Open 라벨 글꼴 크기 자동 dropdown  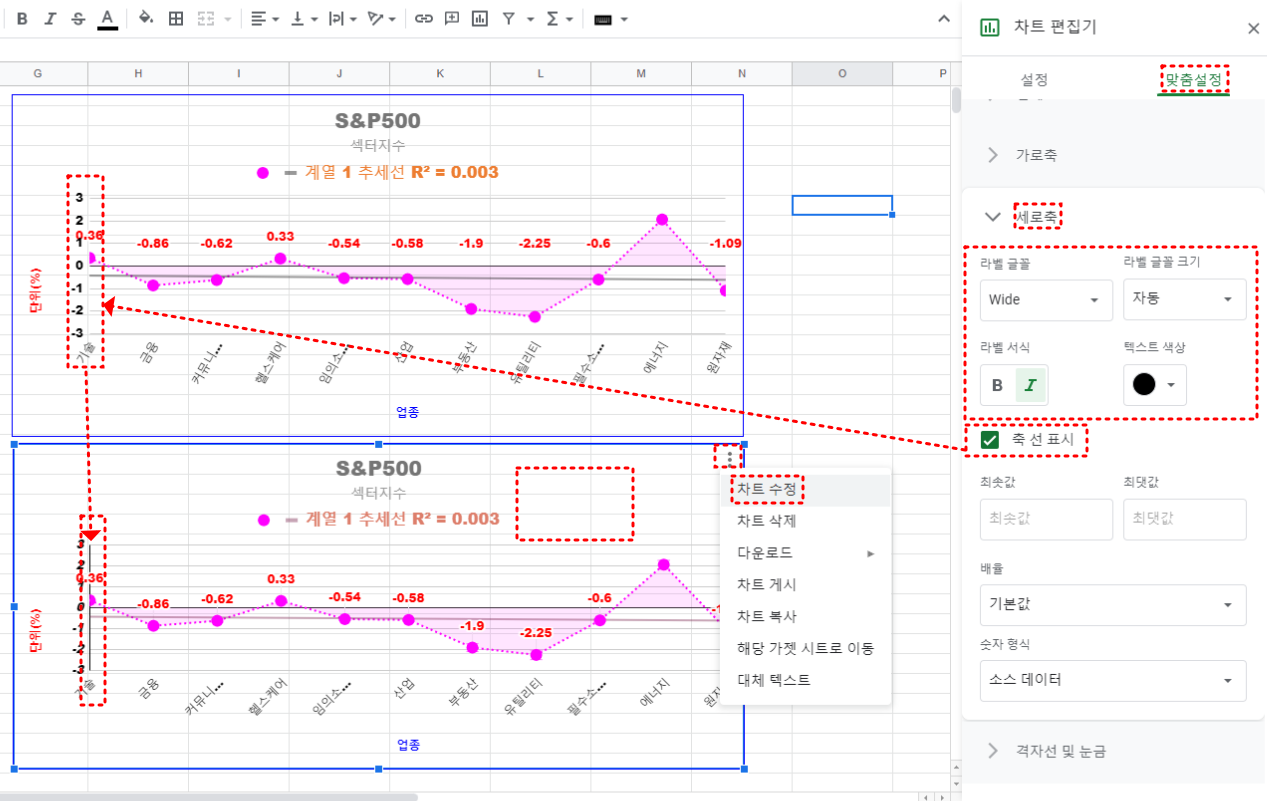[x=1185, y=299]
